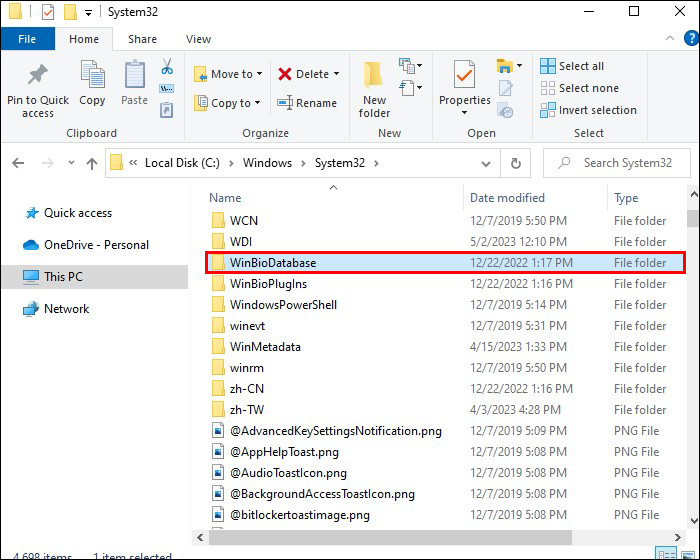Open the Move to dropdown
The image size is (700, 560).
point(228,74)
